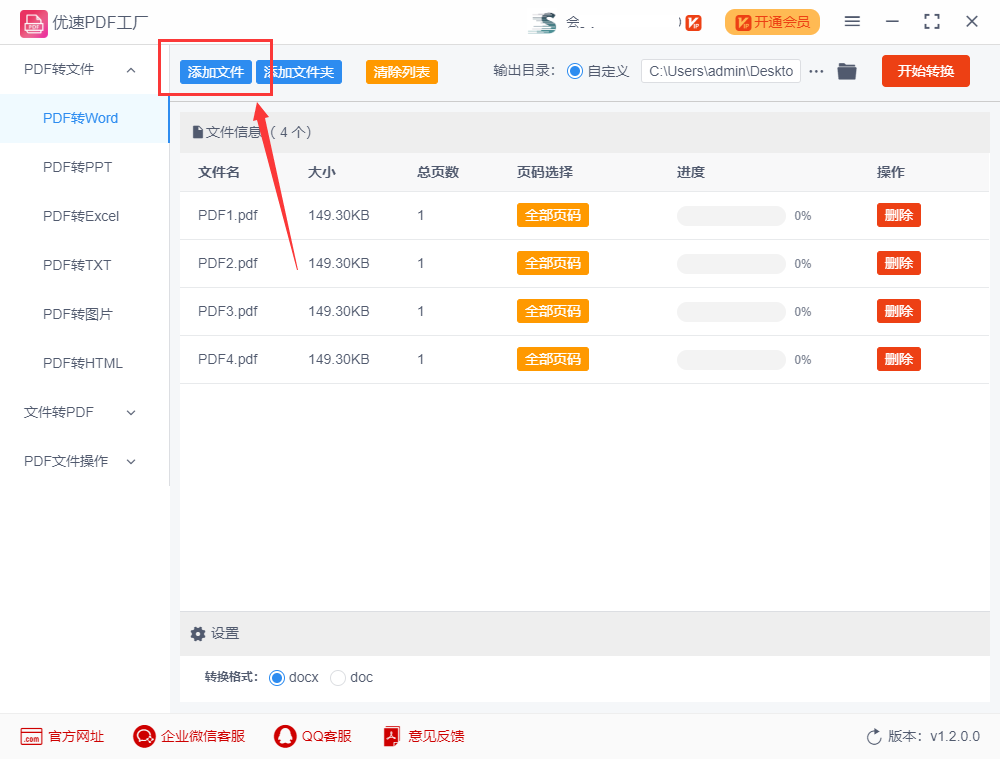Open the 意见反馈 feedback icon
Screen dimensions: 1000x760
point(390,736)
